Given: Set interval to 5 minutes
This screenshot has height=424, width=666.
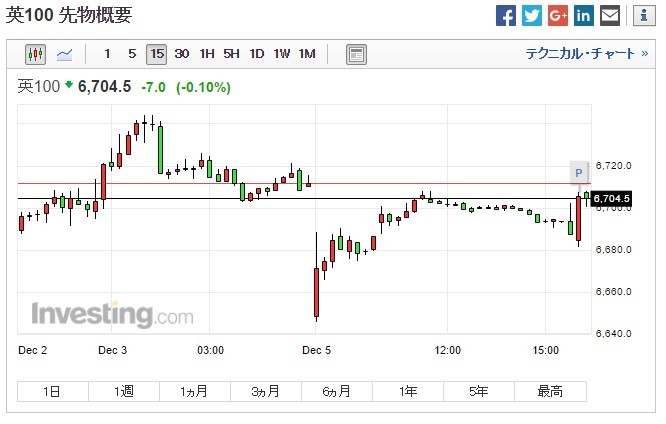Looking at the screenshot, I should pyautogui.click(x=132, y=54).
